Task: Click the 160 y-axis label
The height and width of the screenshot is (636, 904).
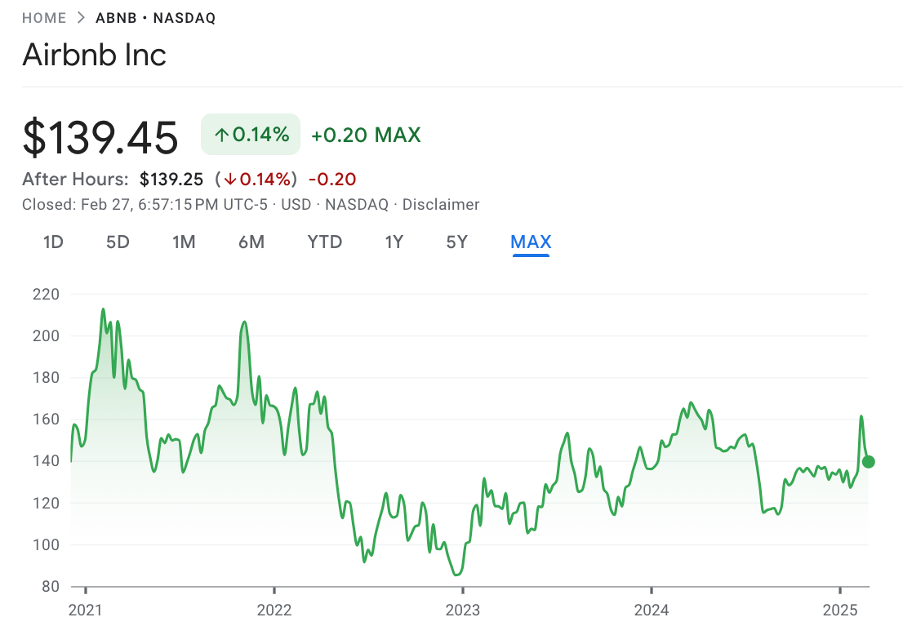Action: coord(46,419)
